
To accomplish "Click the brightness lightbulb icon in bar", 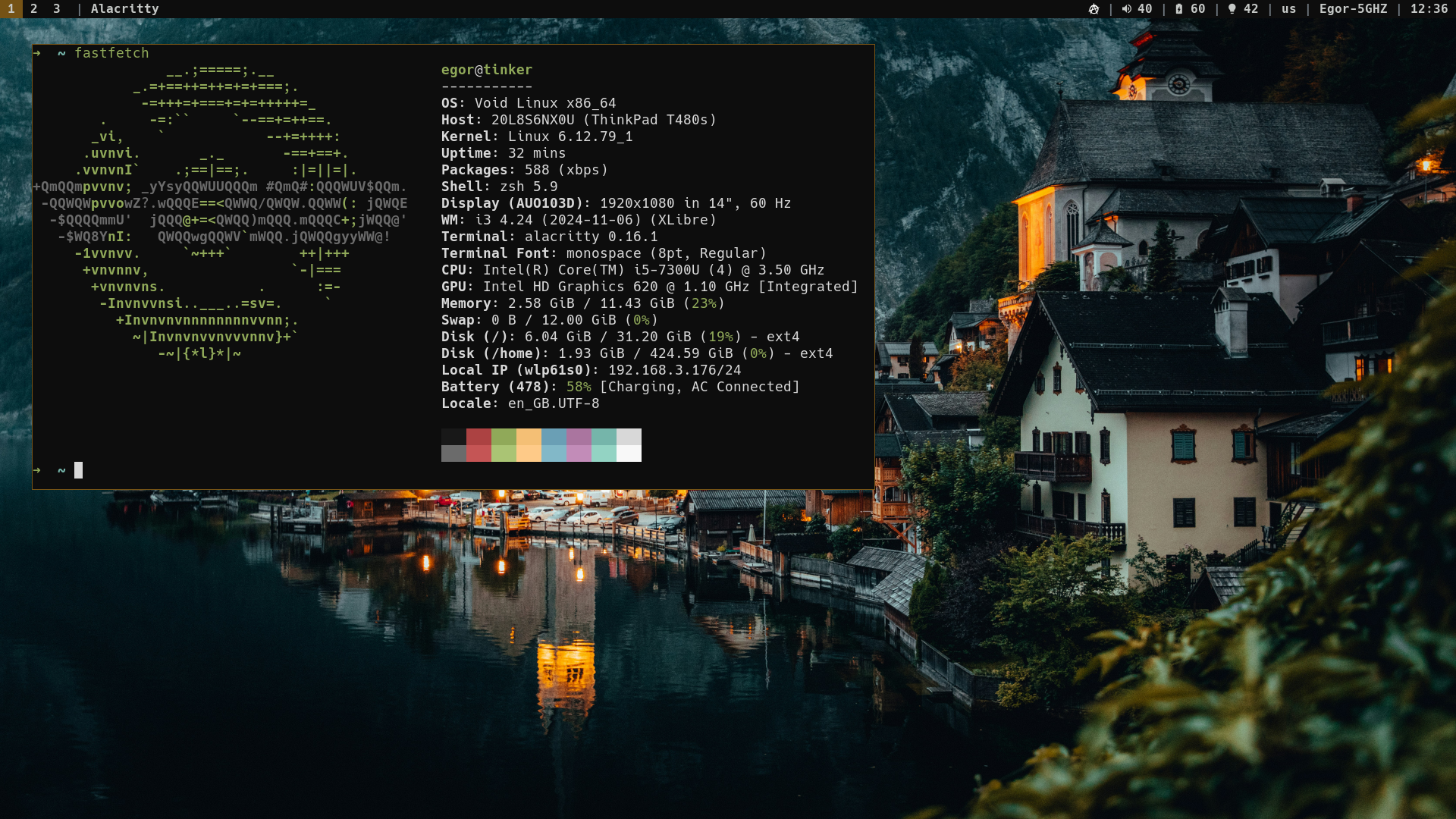I will (1232, 9).
